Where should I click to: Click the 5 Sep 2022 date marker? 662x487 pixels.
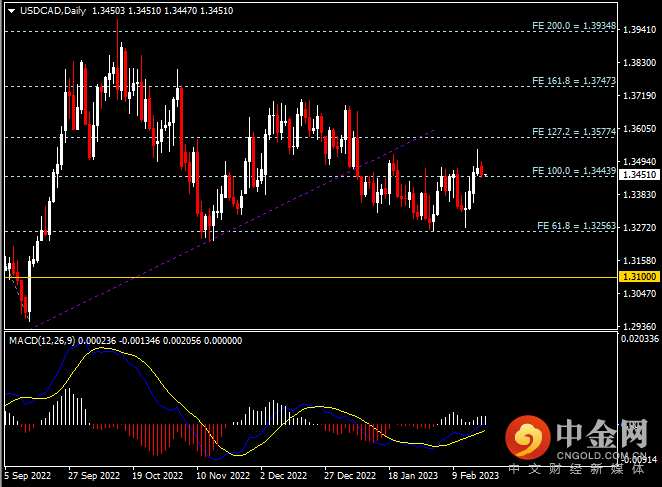coord(27,476)
